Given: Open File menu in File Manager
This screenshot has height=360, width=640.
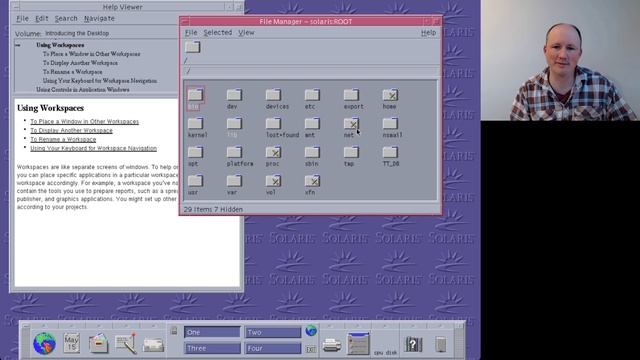Looking at the screenshot, I should click(191, 33).
